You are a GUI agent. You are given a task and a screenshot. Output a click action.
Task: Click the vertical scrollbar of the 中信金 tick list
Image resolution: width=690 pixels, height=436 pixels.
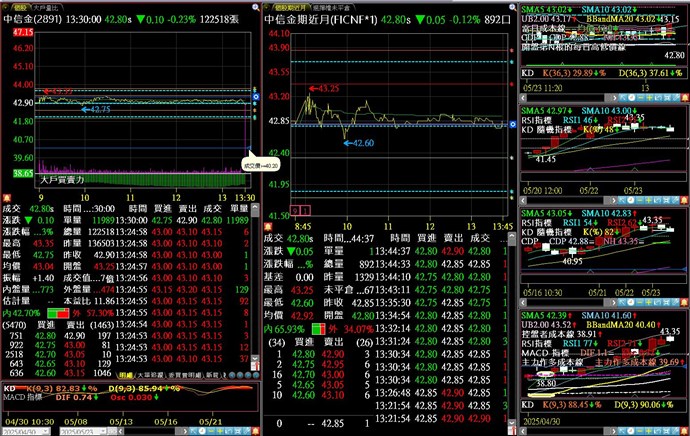[x=255, y=282]
